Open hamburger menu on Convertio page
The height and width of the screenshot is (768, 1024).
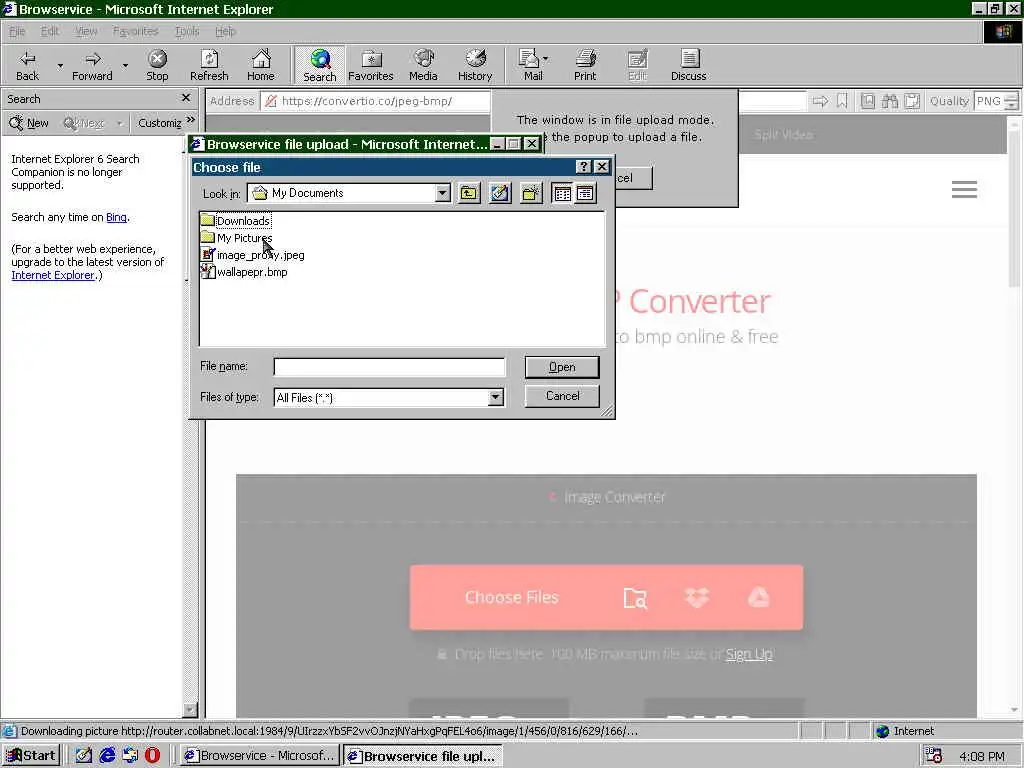point(964,190)
